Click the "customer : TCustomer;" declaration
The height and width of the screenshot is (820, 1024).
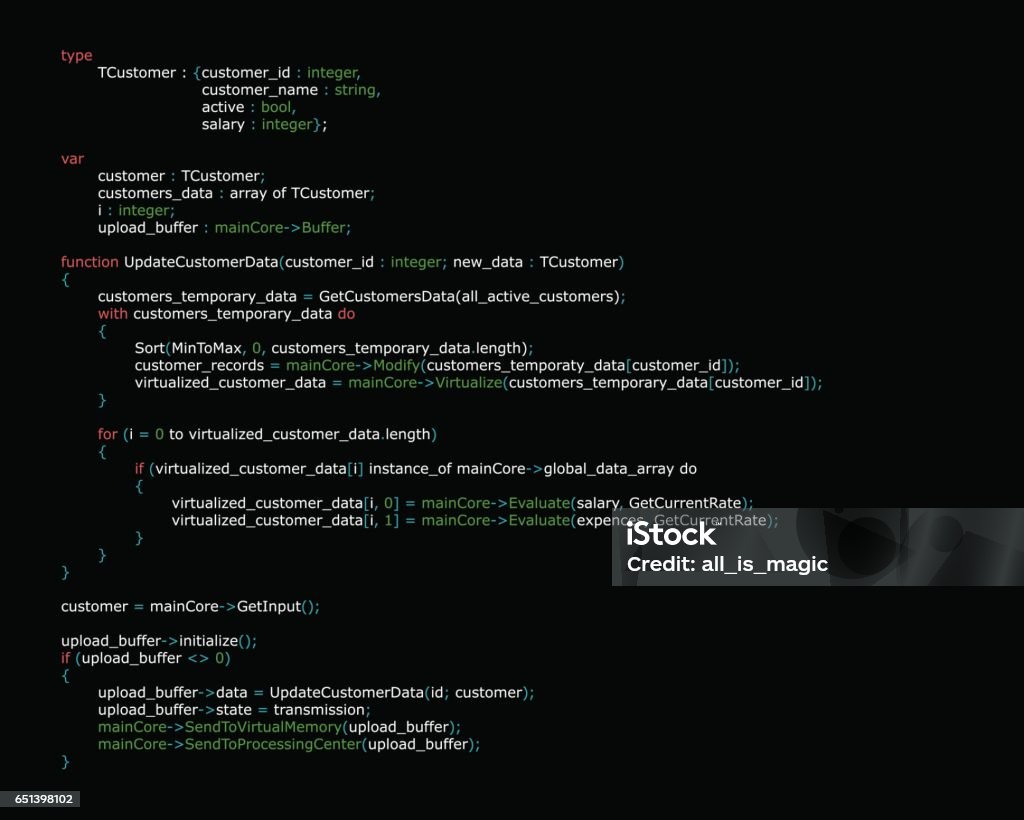[x=181, y=176]
